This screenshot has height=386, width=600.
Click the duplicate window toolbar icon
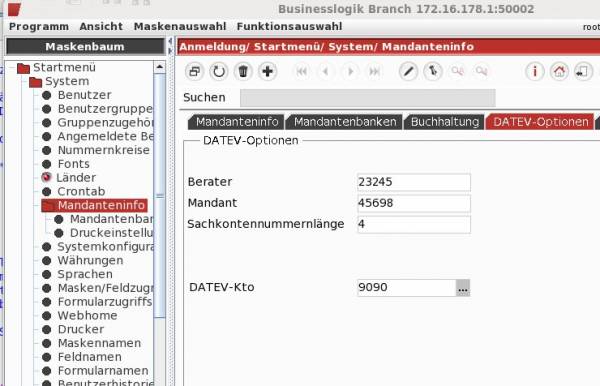point(194,72)
